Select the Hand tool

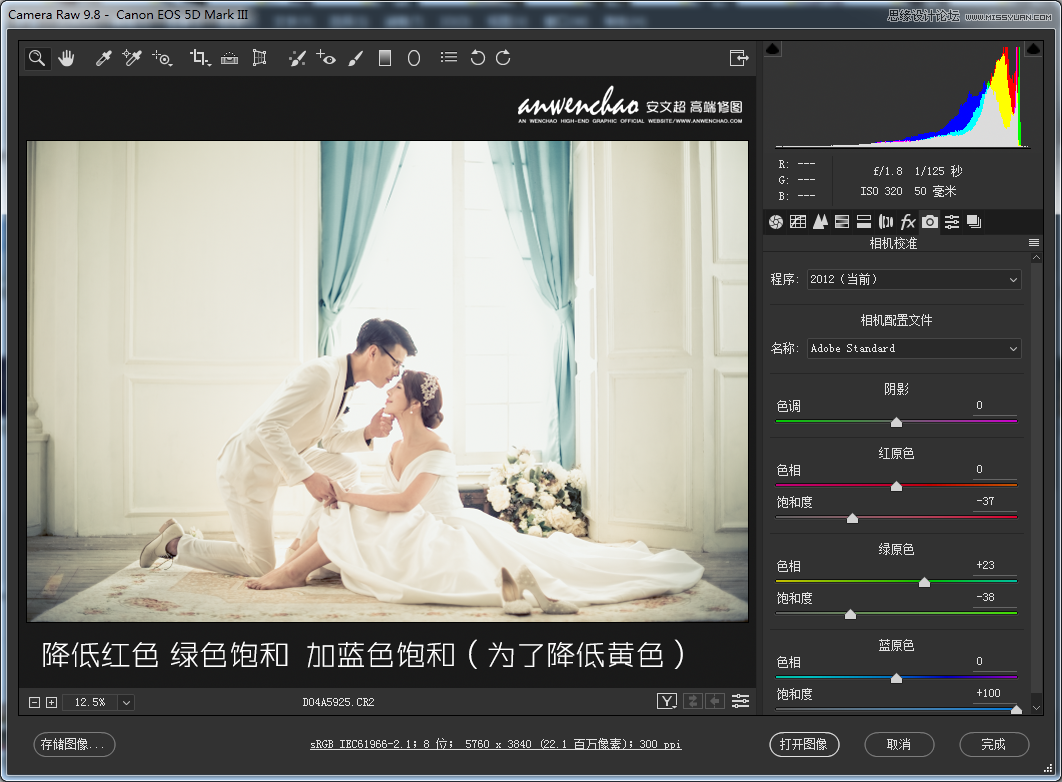[x=66, y=57]
